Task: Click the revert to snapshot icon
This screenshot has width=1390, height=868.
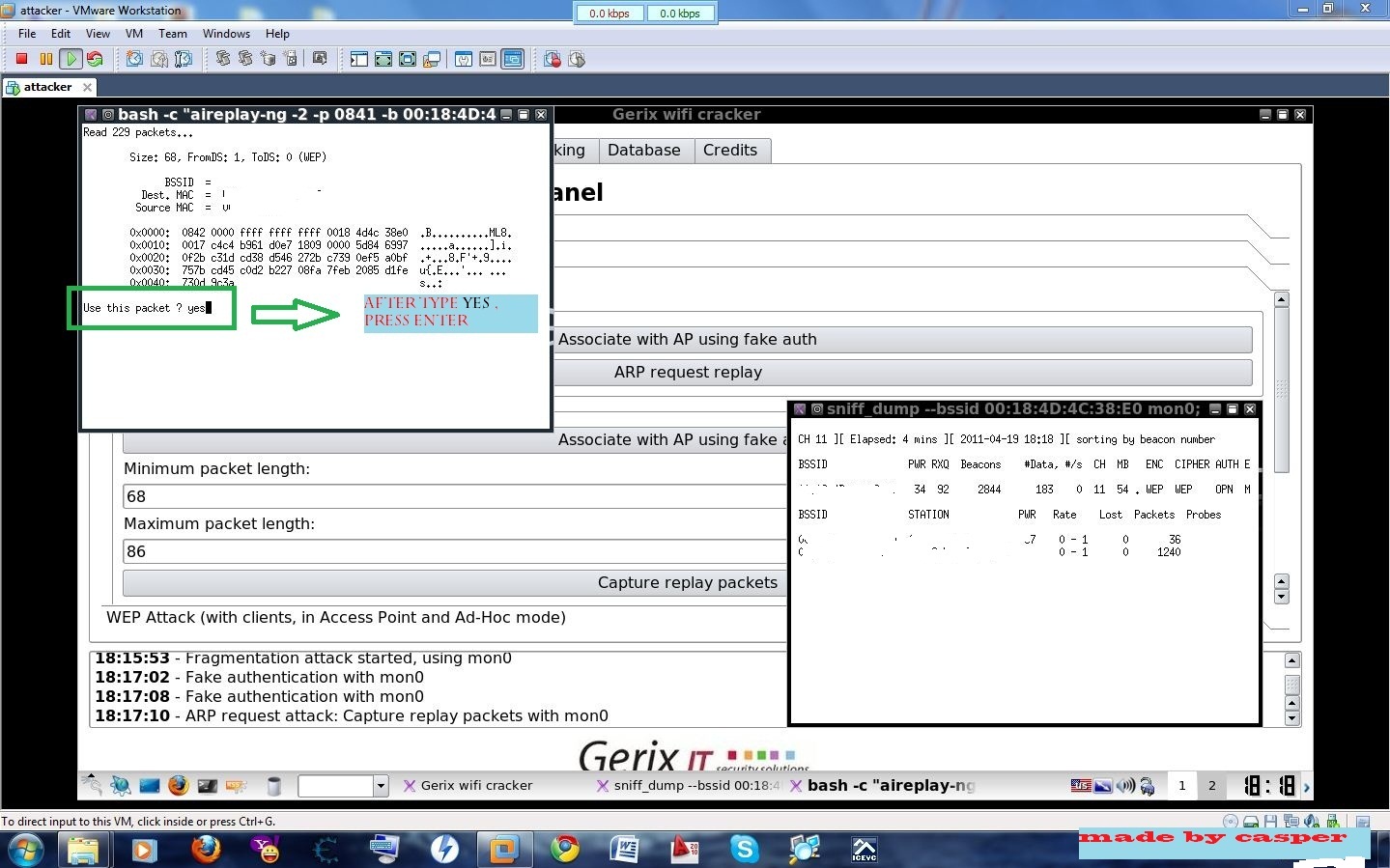Action: point(158,59)
